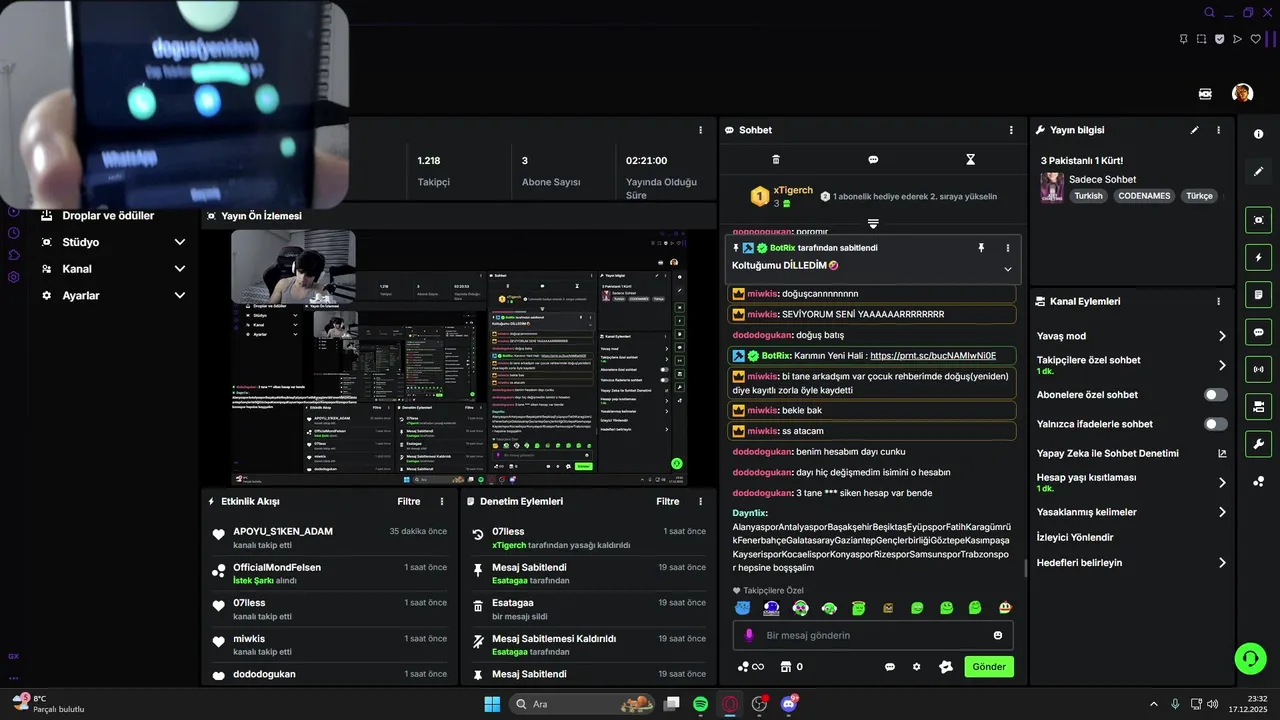Open Yasaklanmış kelimeler arrow
The image size is (1280, 720).
[1222, 512]
